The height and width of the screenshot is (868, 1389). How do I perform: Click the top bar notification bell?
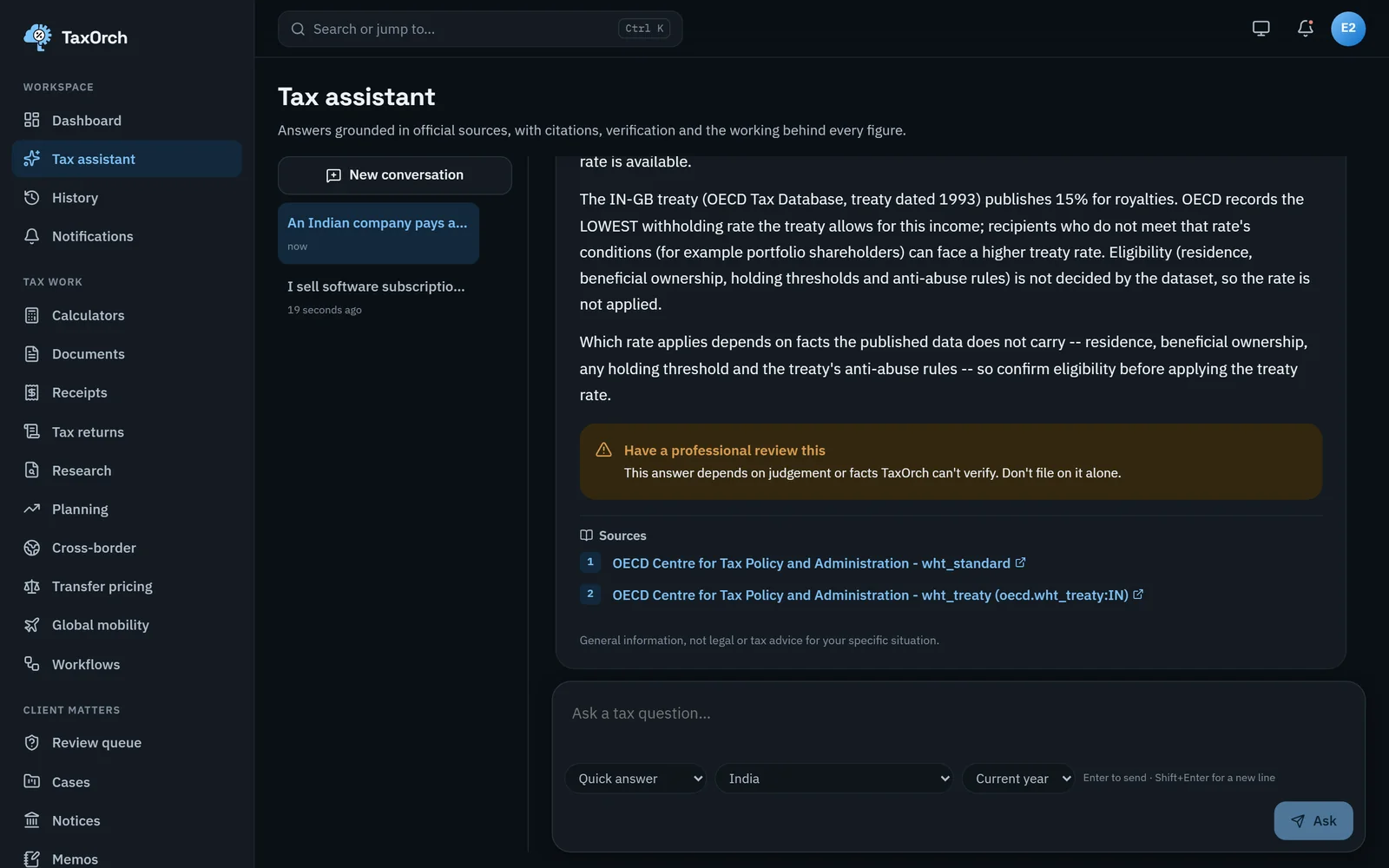[x=1305, y=29]
